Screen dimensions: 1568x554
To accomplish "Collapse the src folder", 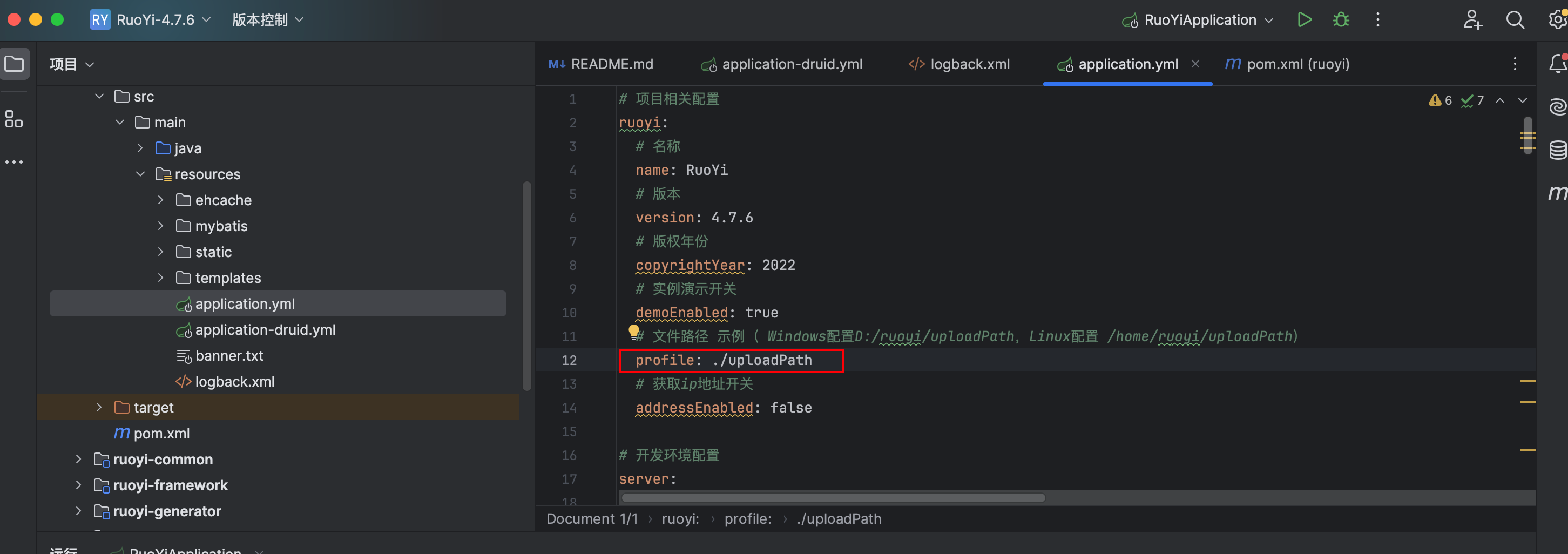I will click(99, 96).
